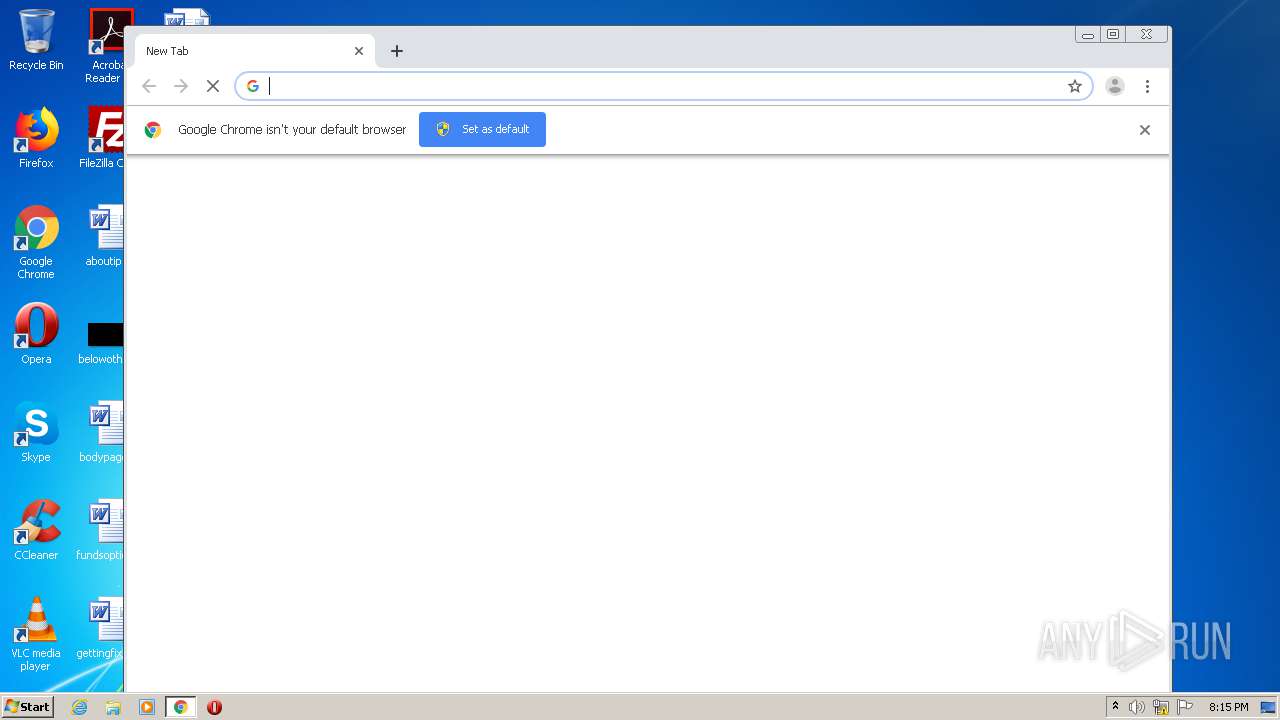The image size is (1280, 720).
Task: Select the FileZilla desktop shortcut
Action: click(102, 138)
